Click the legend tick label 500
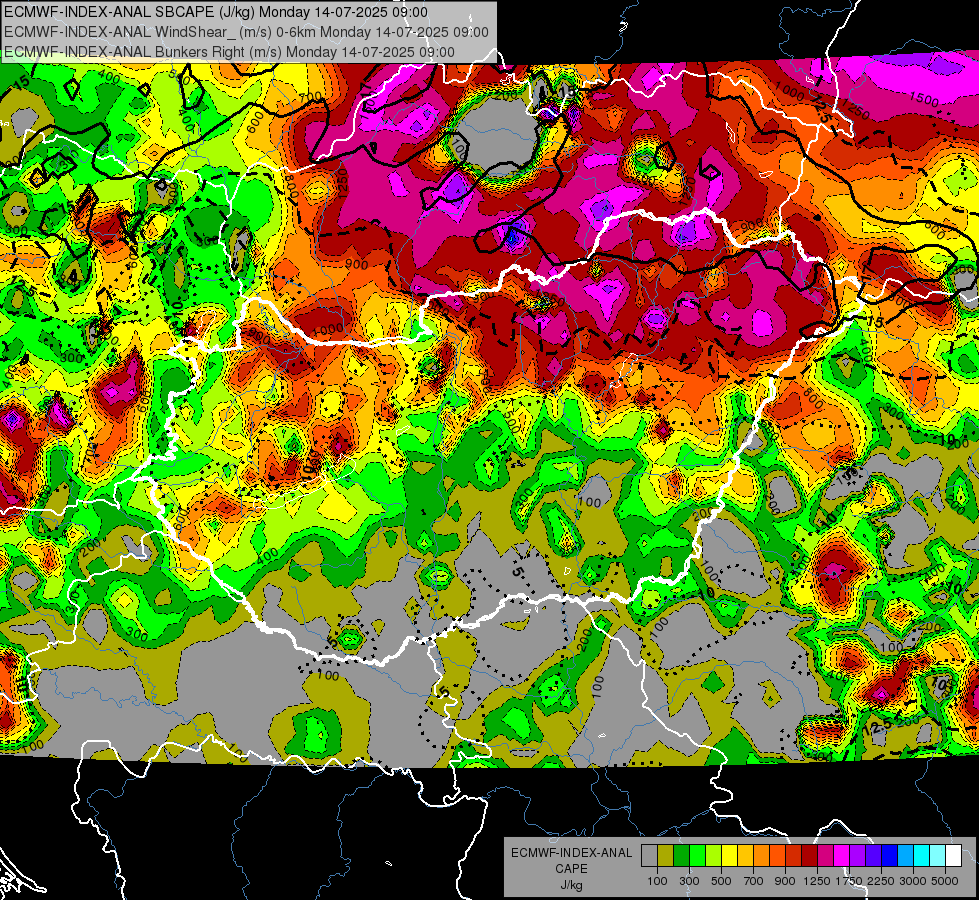Viewport: 979px width, 900px height. pyautogui.click(x=721, y=881)
